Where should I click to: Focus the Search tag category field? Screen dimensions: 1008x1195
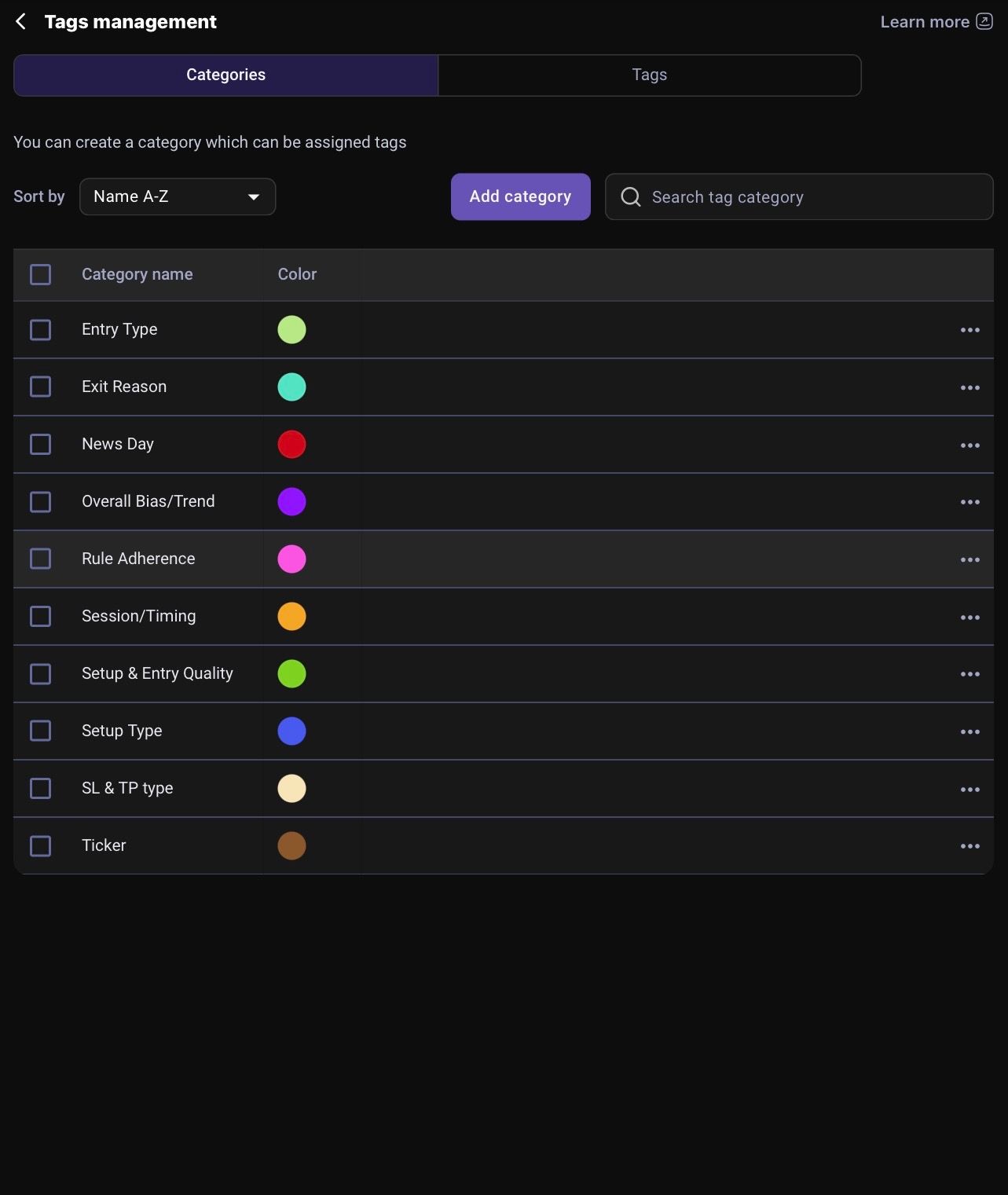click(799, 196)
